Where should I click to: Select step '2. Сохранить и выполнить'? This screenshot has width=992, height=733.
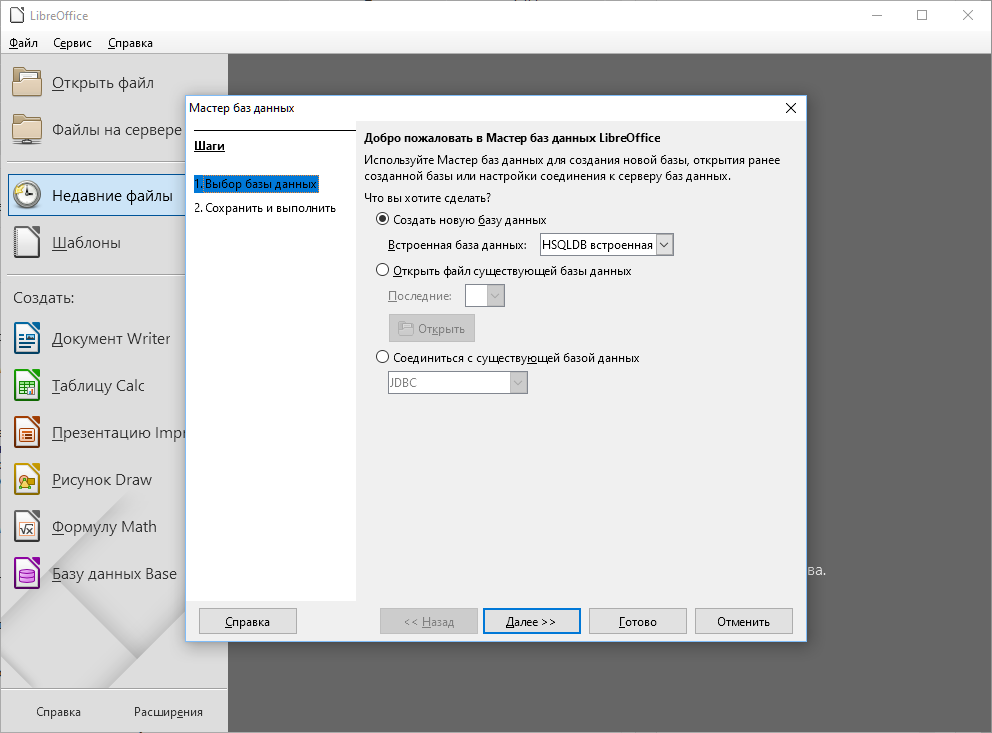(x=265, y=208)
